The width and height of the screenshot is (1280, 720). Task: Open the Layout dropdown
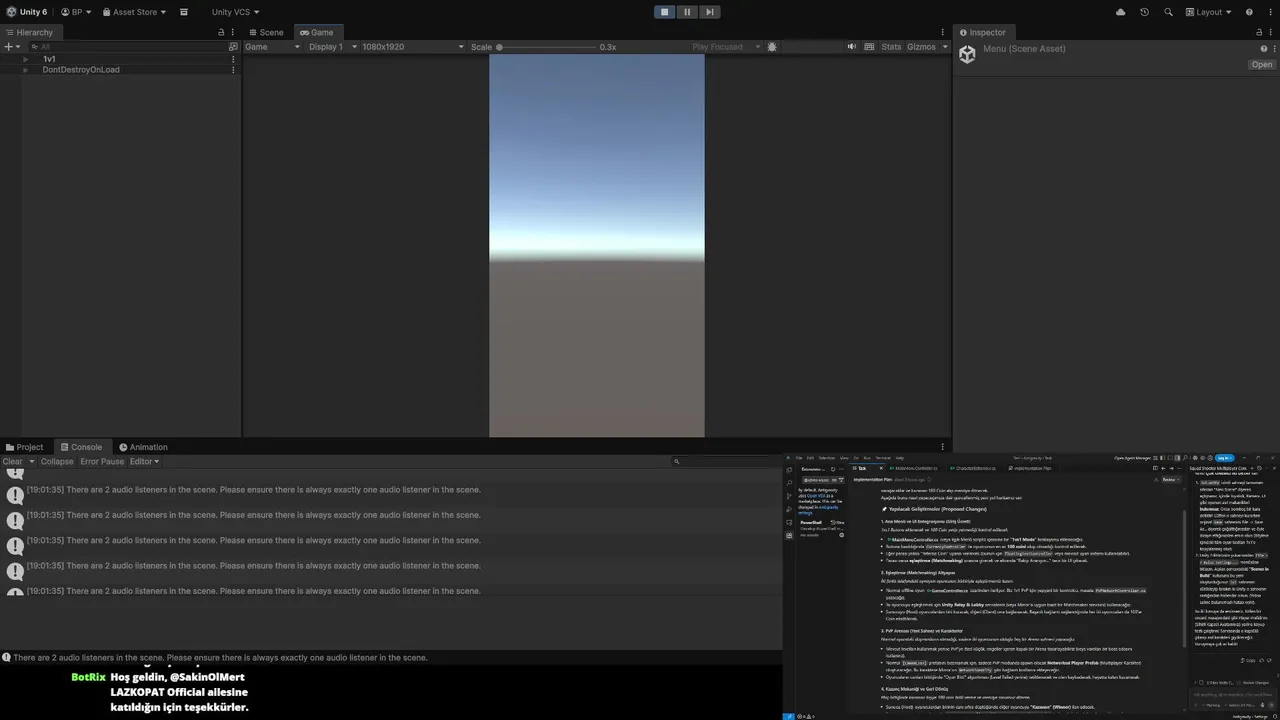pos(1209,12)
